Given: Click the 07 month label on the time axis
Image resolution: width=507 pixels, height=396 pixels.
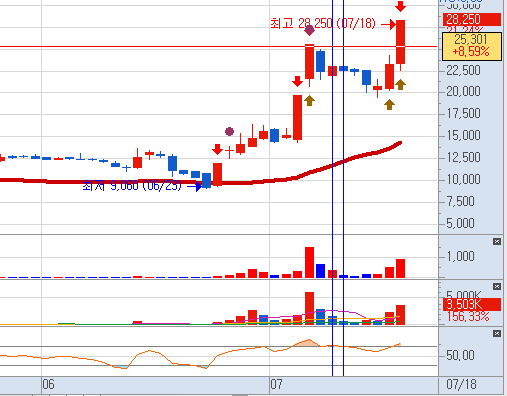Looking at the screenshot, I should coord(276,384).
